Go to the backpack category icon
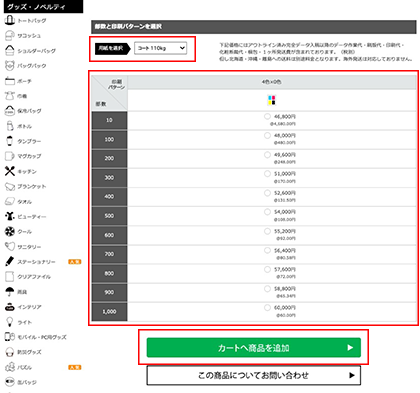 (10, 65)
